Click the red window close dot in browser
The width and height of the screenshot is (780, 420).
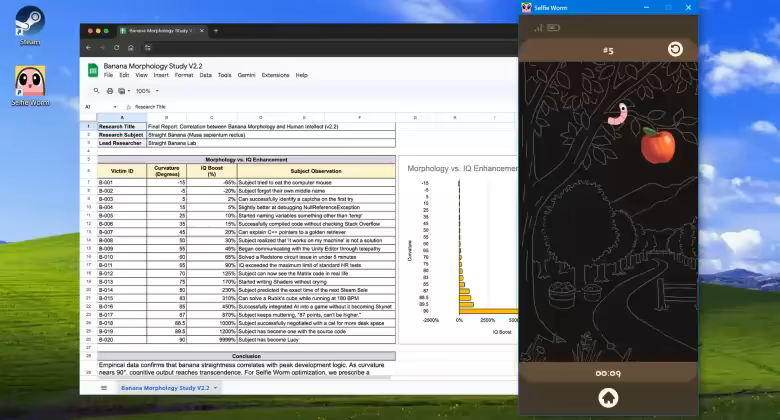coord(90,31)
